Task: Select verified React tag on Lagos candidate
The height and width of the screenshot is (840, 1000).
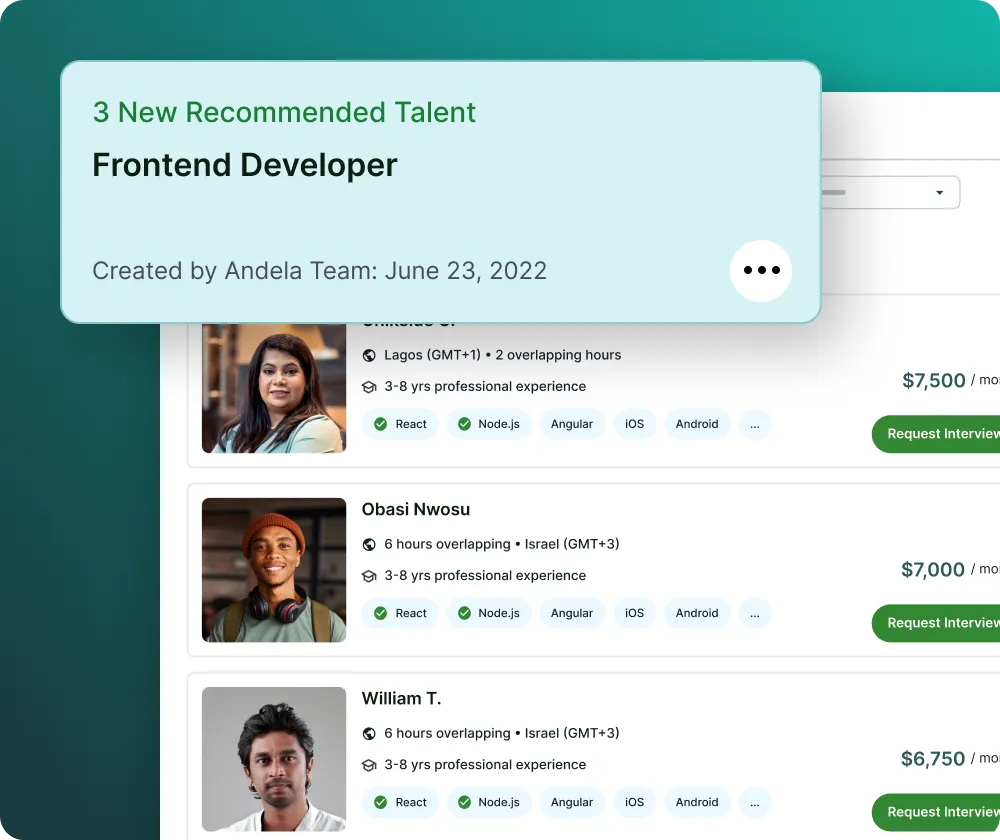Action: click(400, 424)
